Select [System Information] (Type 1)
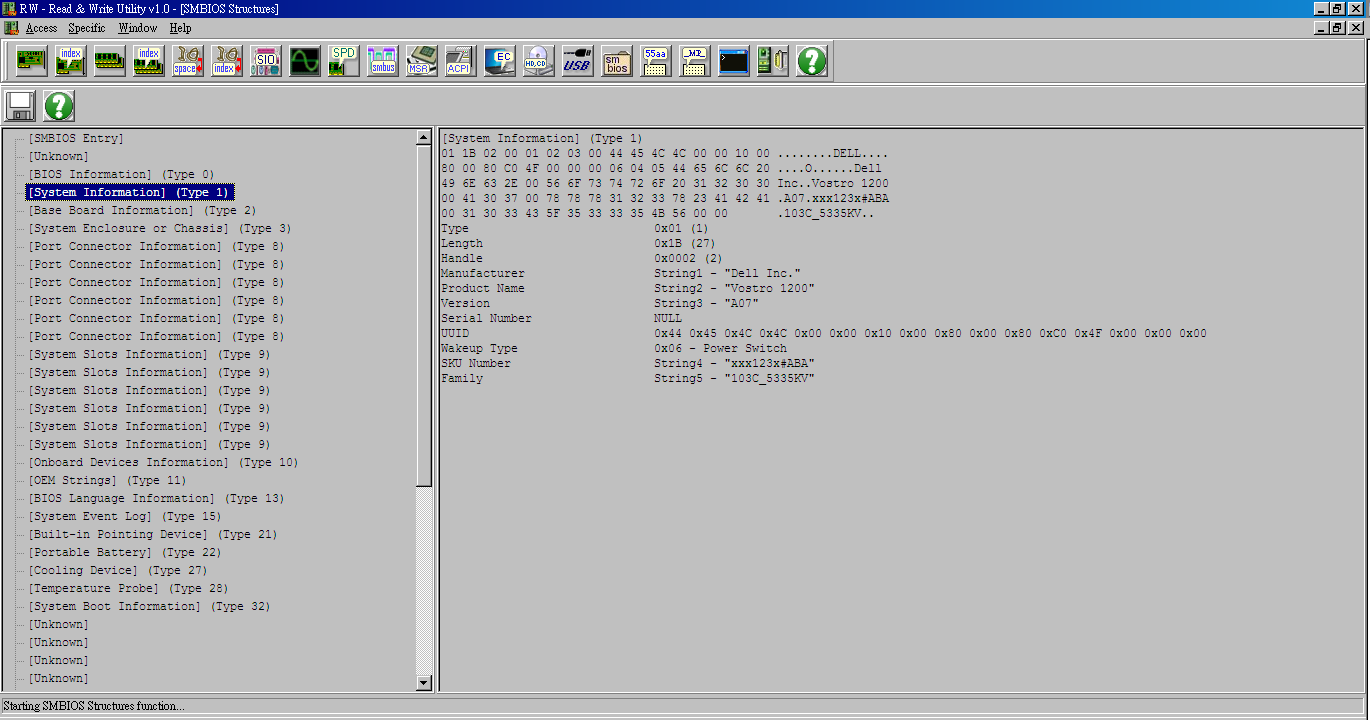 click(x=129, y=192)
